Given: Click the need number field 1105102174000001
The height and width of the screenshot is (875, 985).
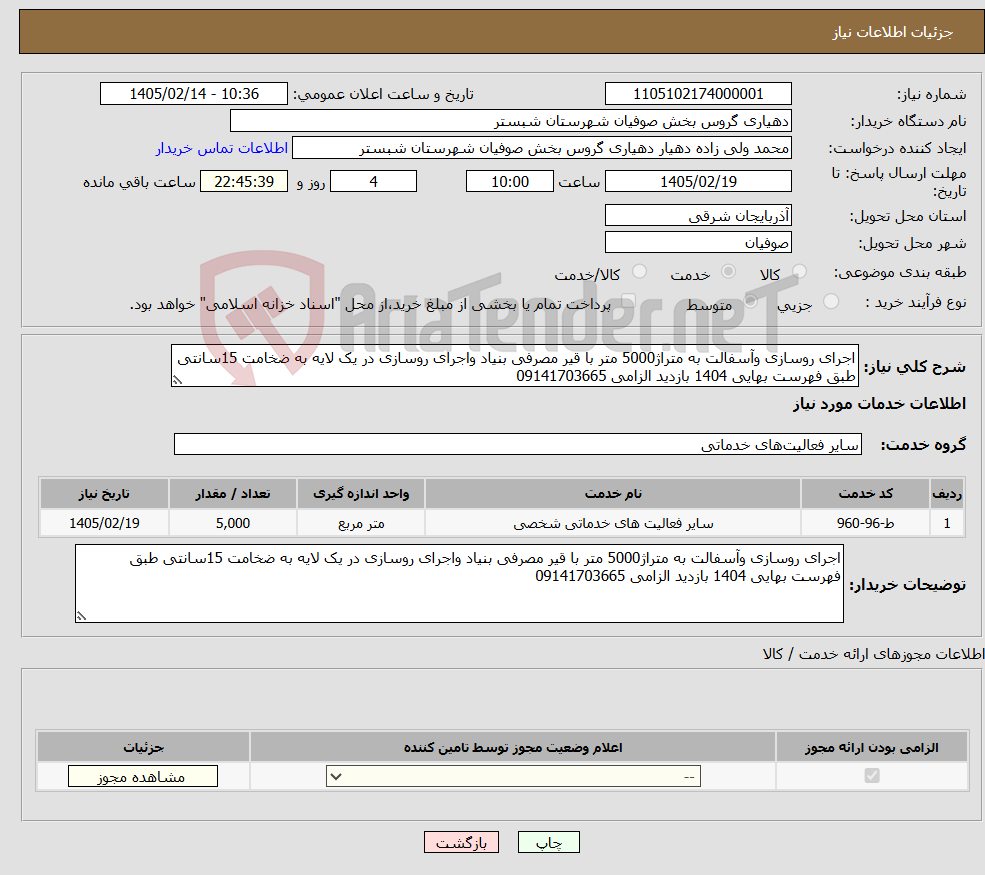Looking at the screenshot, I should [x=698, y=94].
